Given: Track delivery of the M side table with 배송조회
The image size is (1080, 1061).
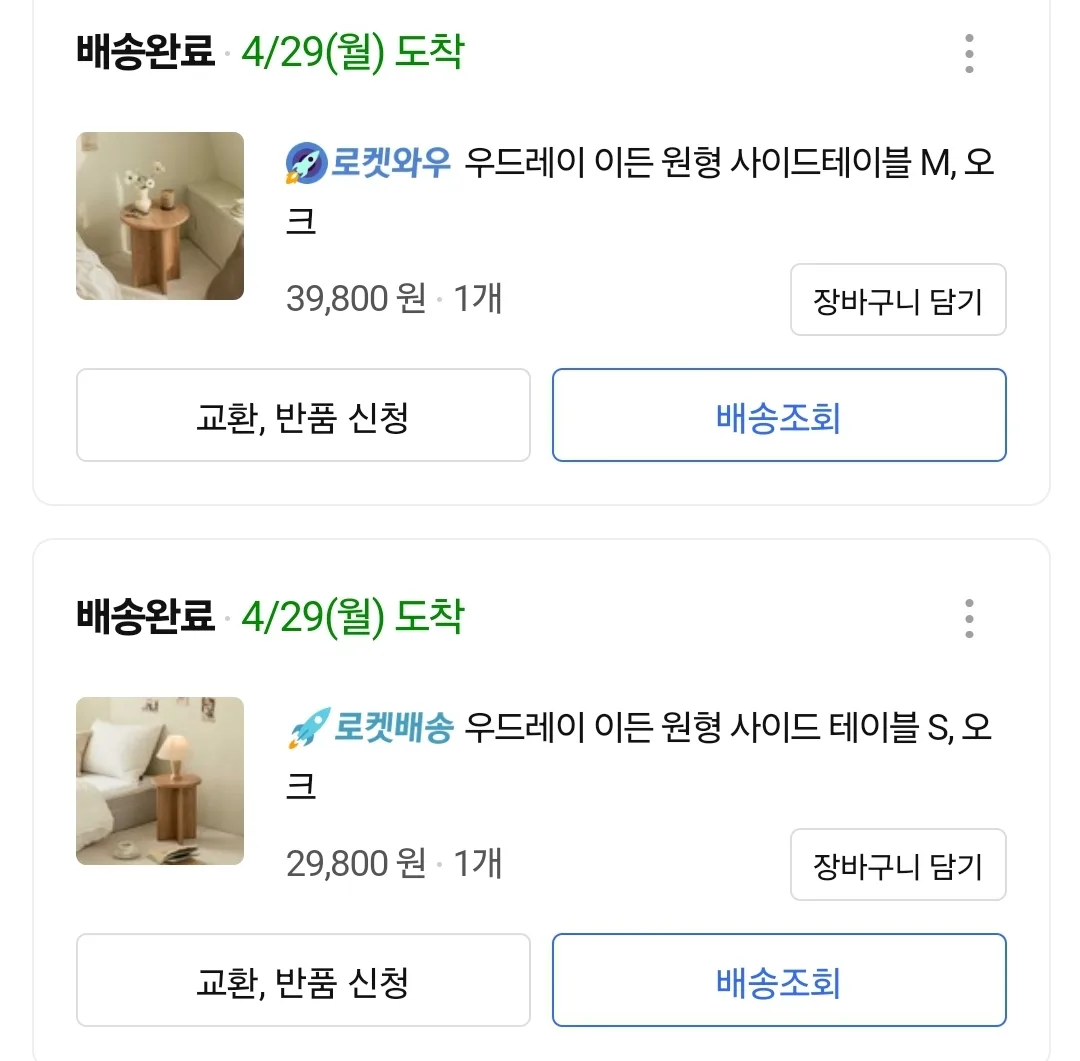Looking at the screenshot, I should point(779,415).
